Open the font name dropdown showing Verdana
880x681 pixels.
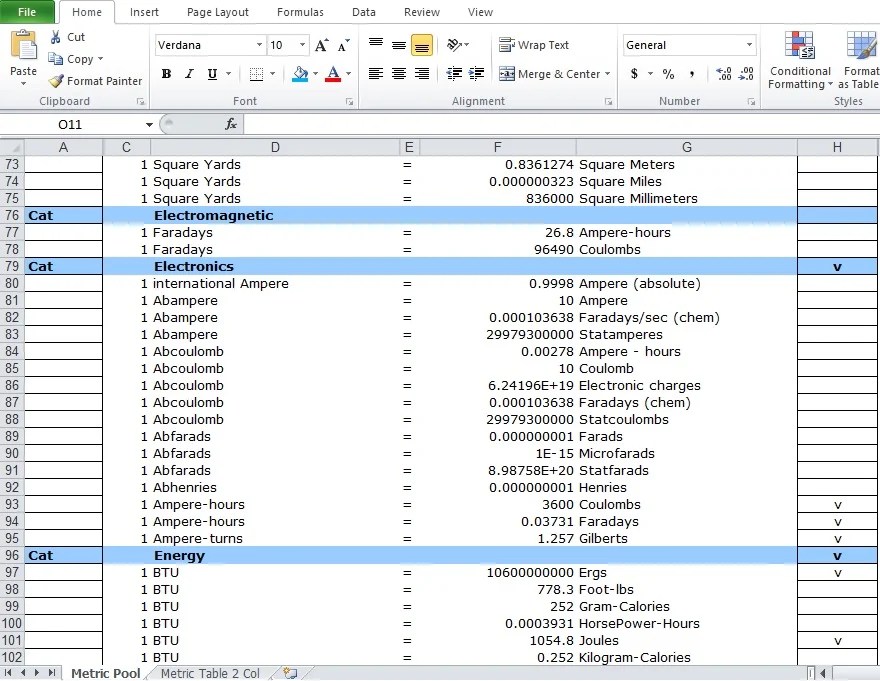tap(208, 45)
